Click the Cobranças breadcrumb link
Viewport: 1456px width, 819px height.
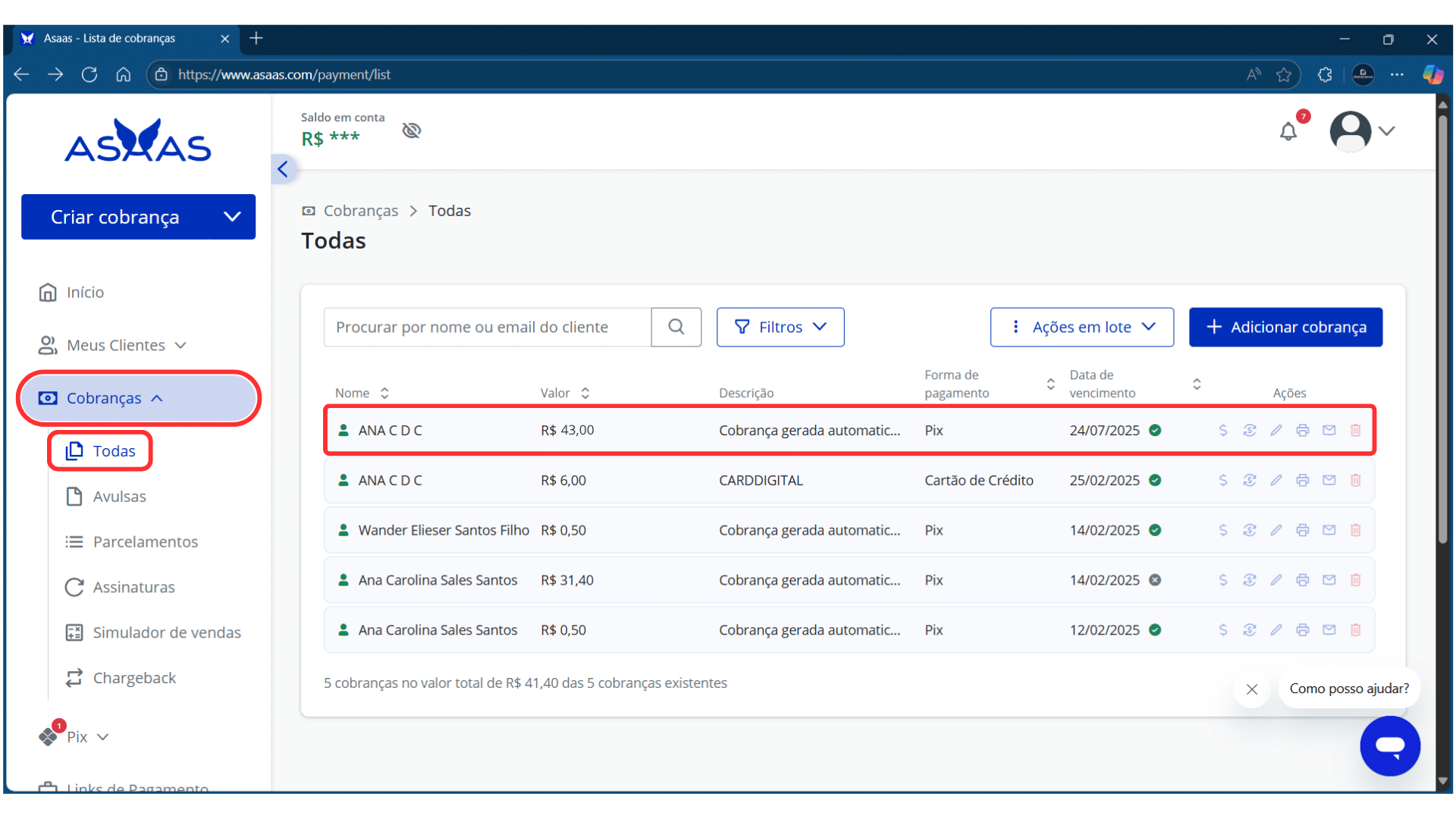360,211
